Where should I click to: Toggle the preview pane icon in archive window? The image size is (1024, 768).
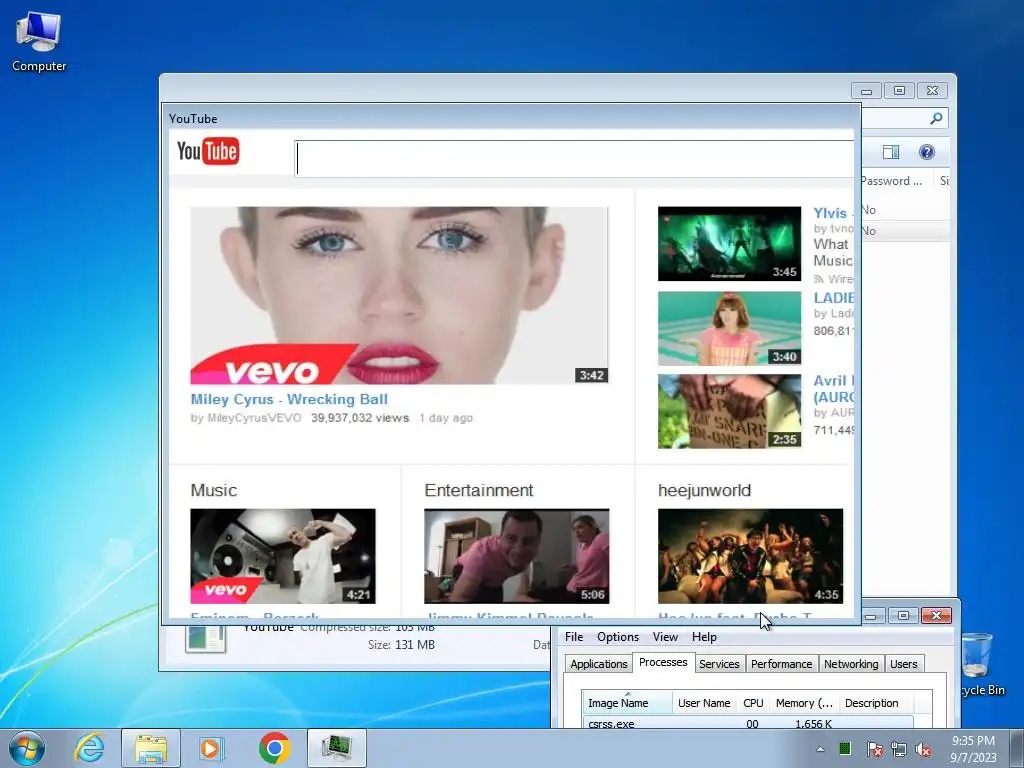click(x=891, y=152)
